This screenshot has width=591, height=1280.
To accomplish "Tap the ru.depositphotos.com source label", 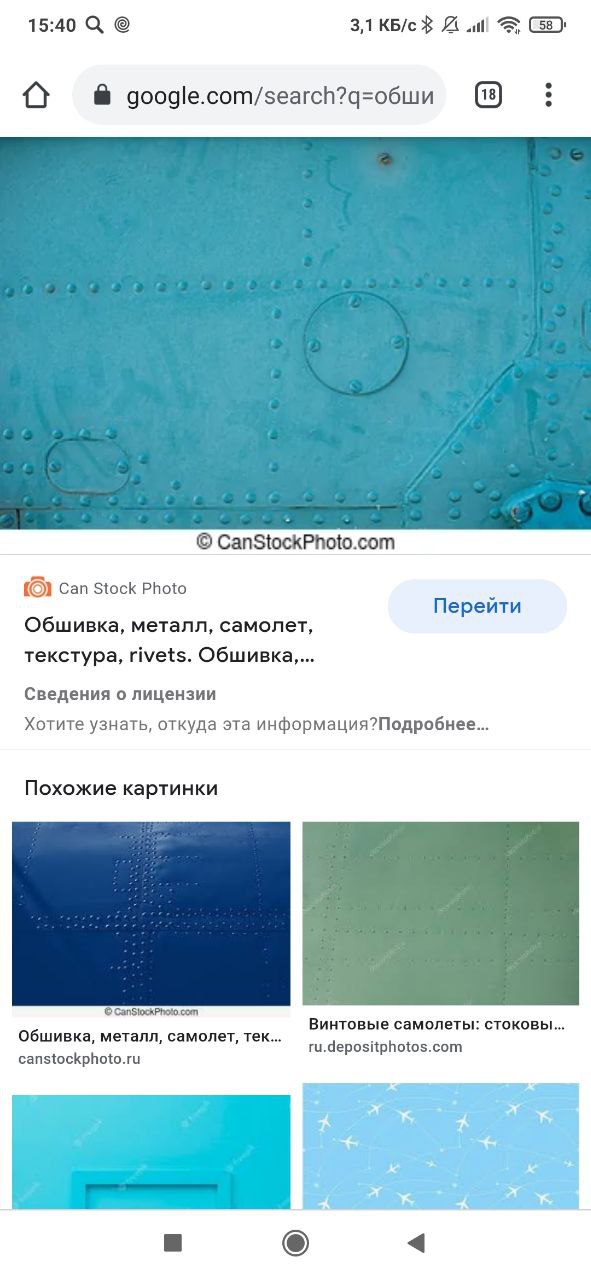I will (x=386, y=1047).
